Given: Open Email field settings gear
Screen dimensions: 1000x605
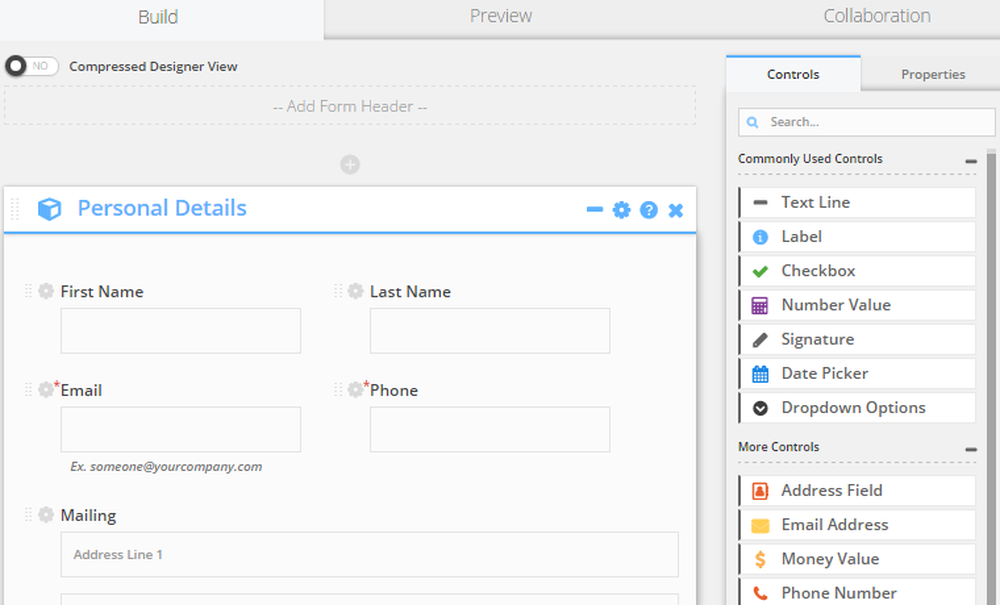Looking at the screenshot, I should (46, 389).
